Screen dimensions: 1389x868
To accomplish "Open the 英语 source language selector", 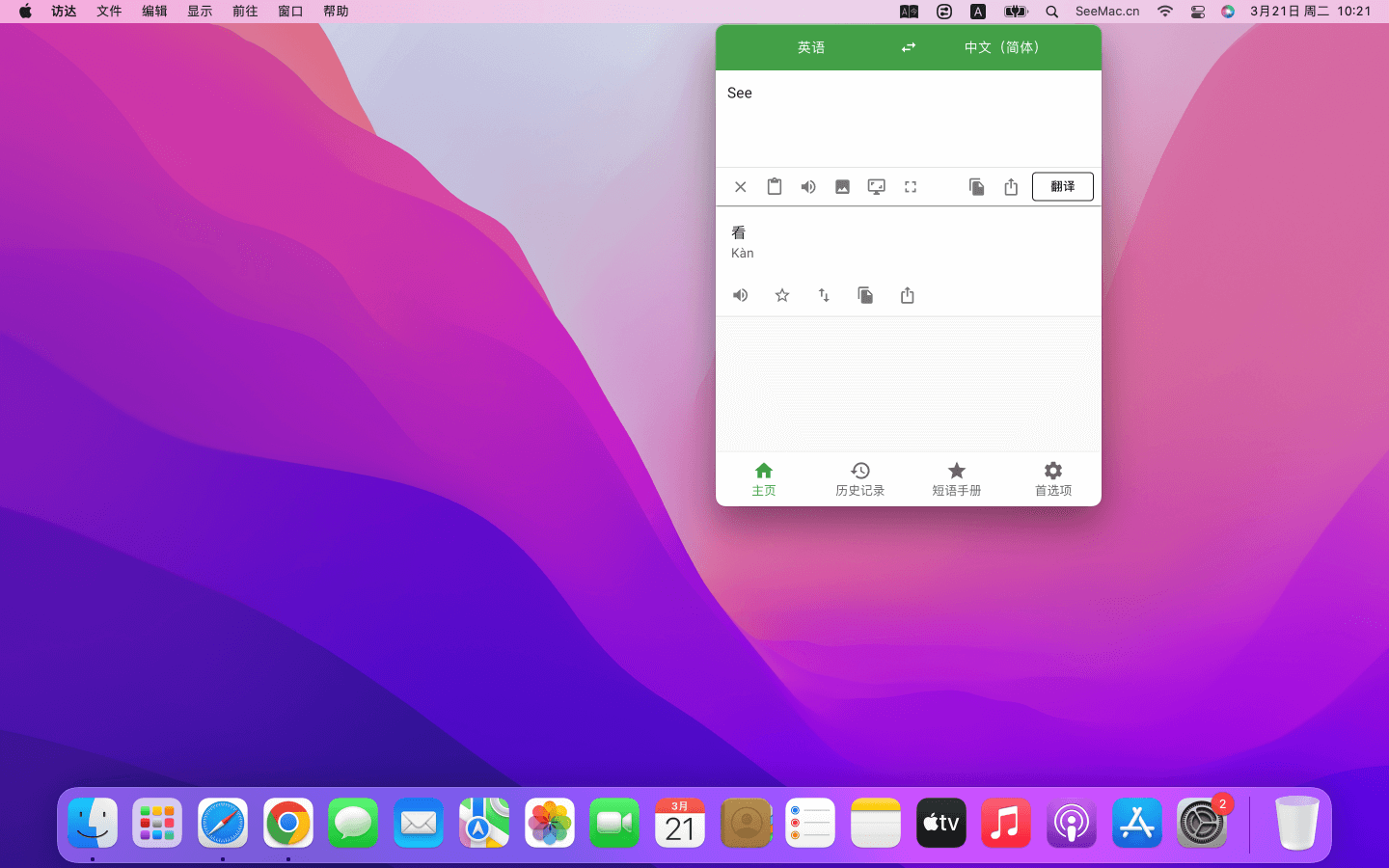I will 811,47.
